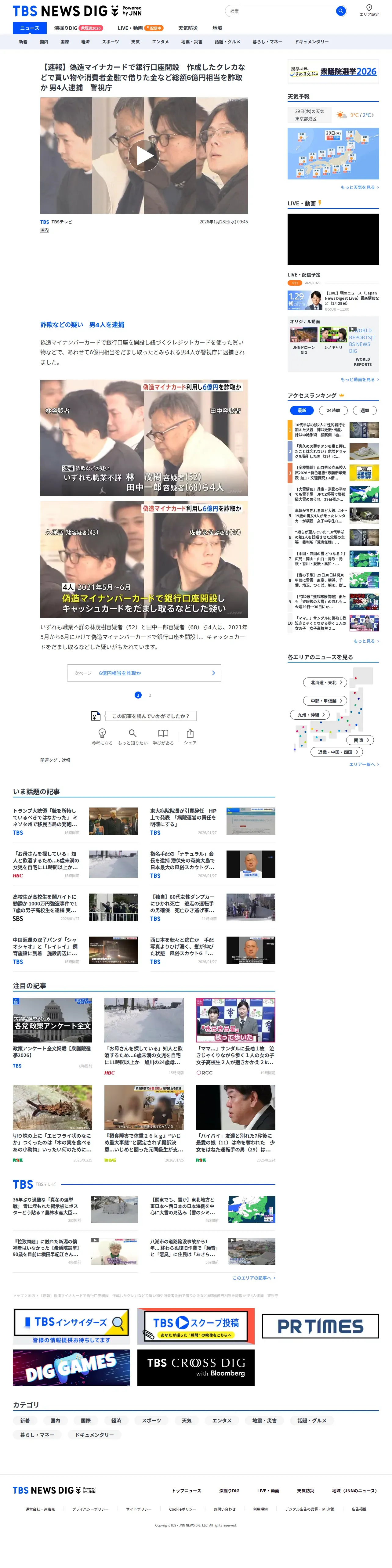Open the PR TIMES banner
Image resolution: width=392 pixels, height=1568 pixels.
coord(320,1326)
